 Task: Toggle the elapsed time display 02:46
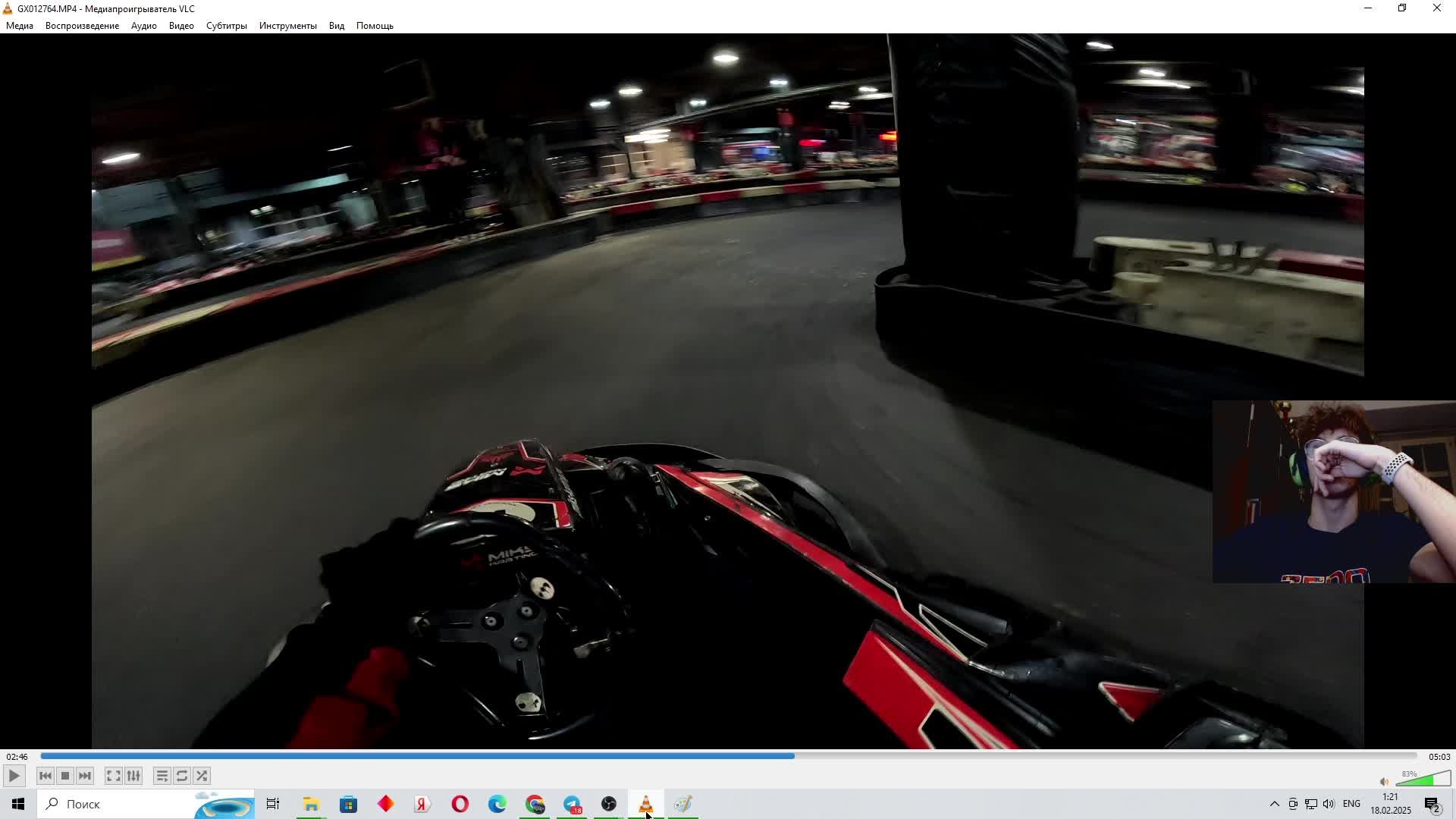pos(17,757)
